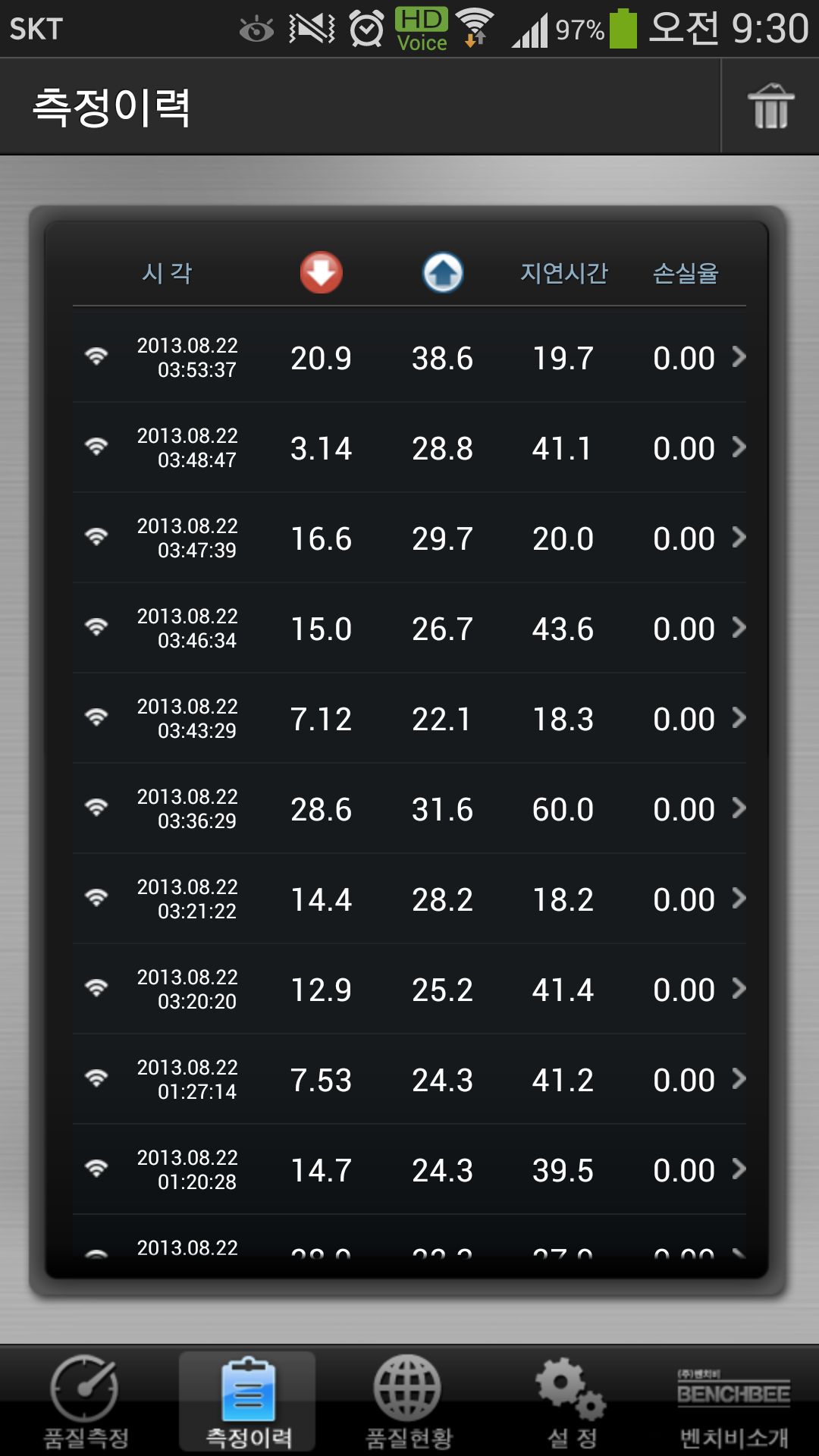Tap the Wi-Fi icon of the 03:48:47 entry

tap(96, 447)
